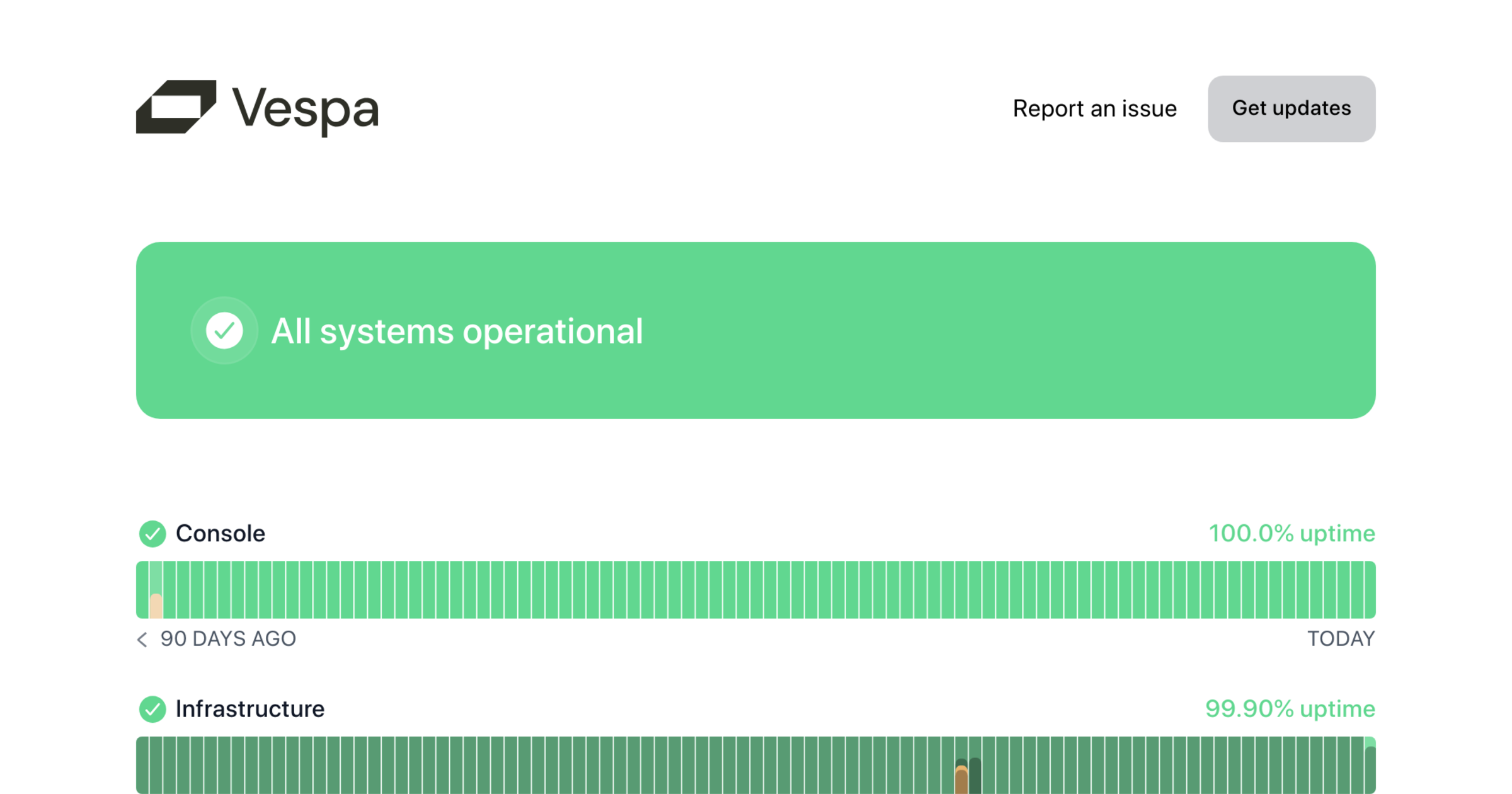Viewport: 1512px width, 794px height.
Task: Click the TODAY label under Console
Action: (x=1341, y=639)
